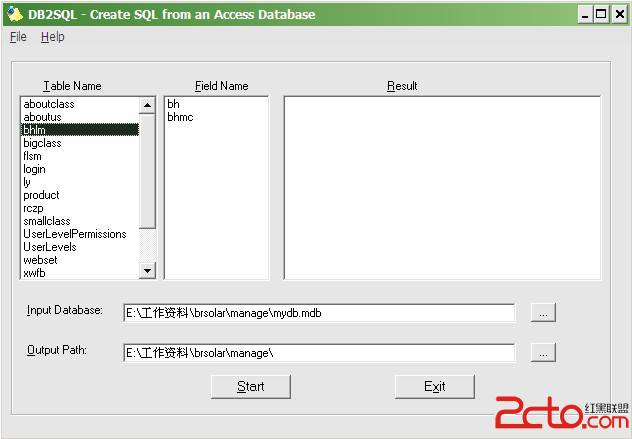Image resolution: width=632 pixels, height=439 pixels.
Task: Select the rczp table
Action: [80, 208]
